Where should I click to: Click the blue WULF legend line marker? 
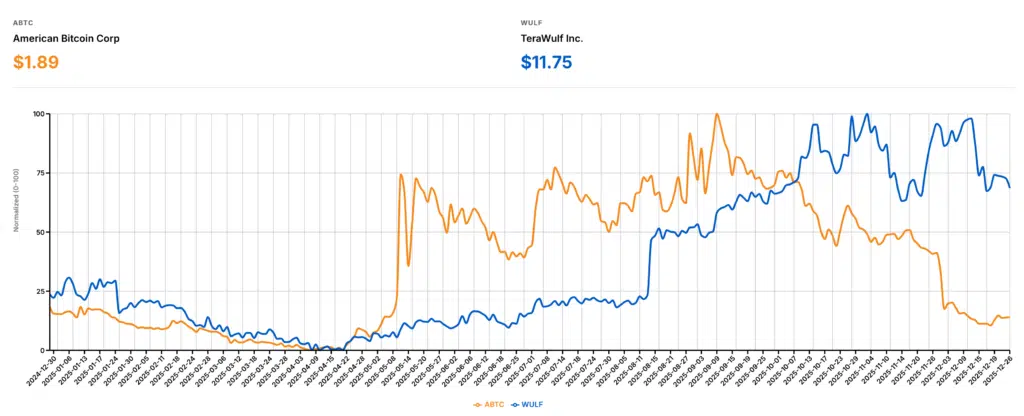[x=513, y=406]
